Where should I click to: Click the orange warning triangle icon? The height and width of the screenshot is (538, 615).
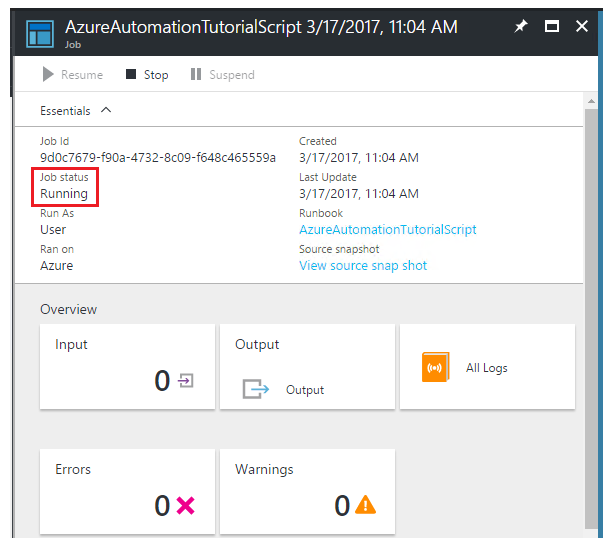(365, 505)
